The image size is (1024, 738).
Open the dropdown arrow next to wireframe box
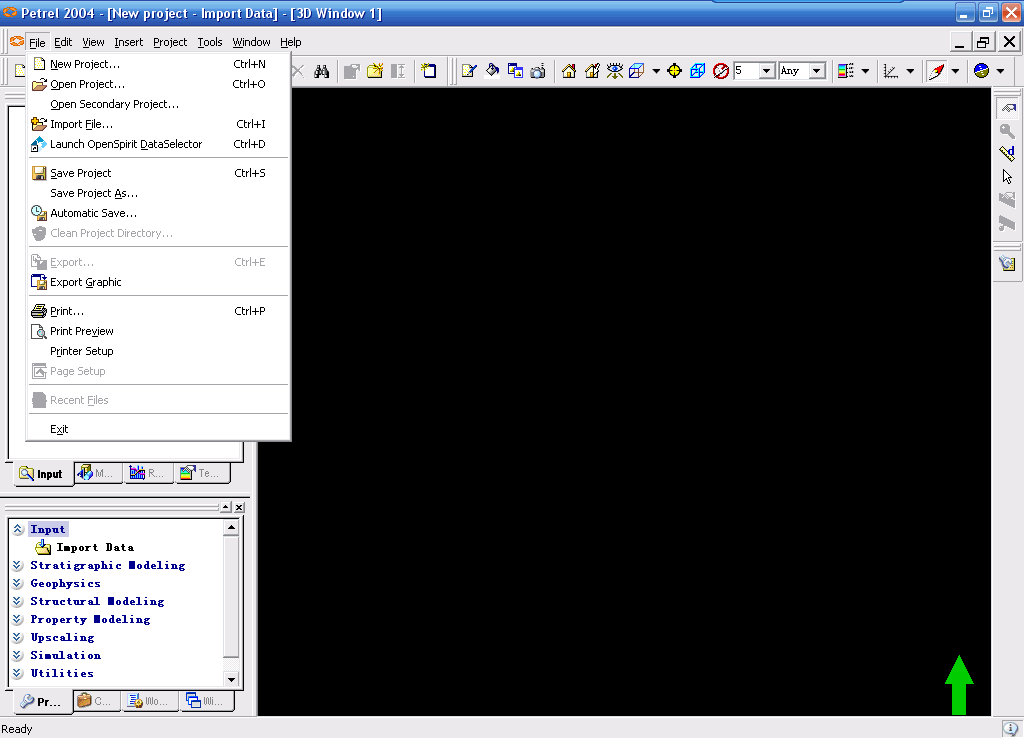(656, 71)
